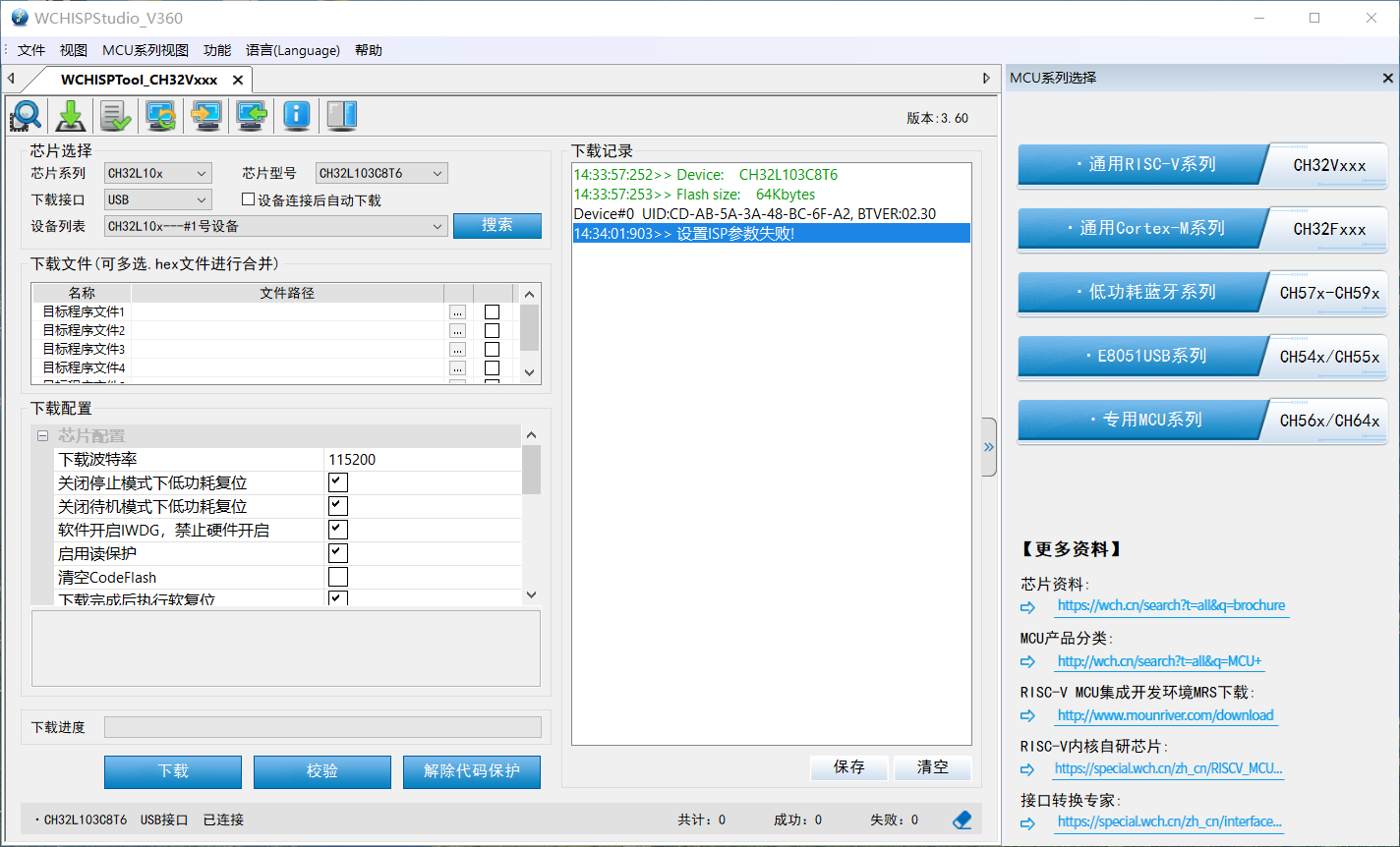Click the 下载 button
Screen dimensions: 1400x847
tap(173, 771)
